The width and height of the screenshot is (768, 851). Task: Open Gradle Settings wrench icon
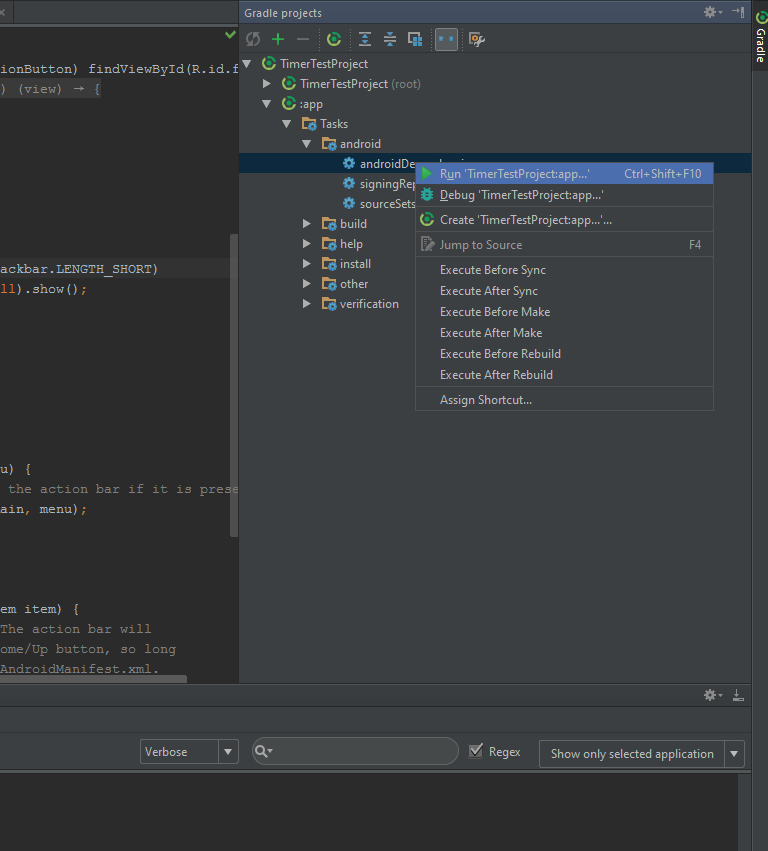(x=477, y=39)
